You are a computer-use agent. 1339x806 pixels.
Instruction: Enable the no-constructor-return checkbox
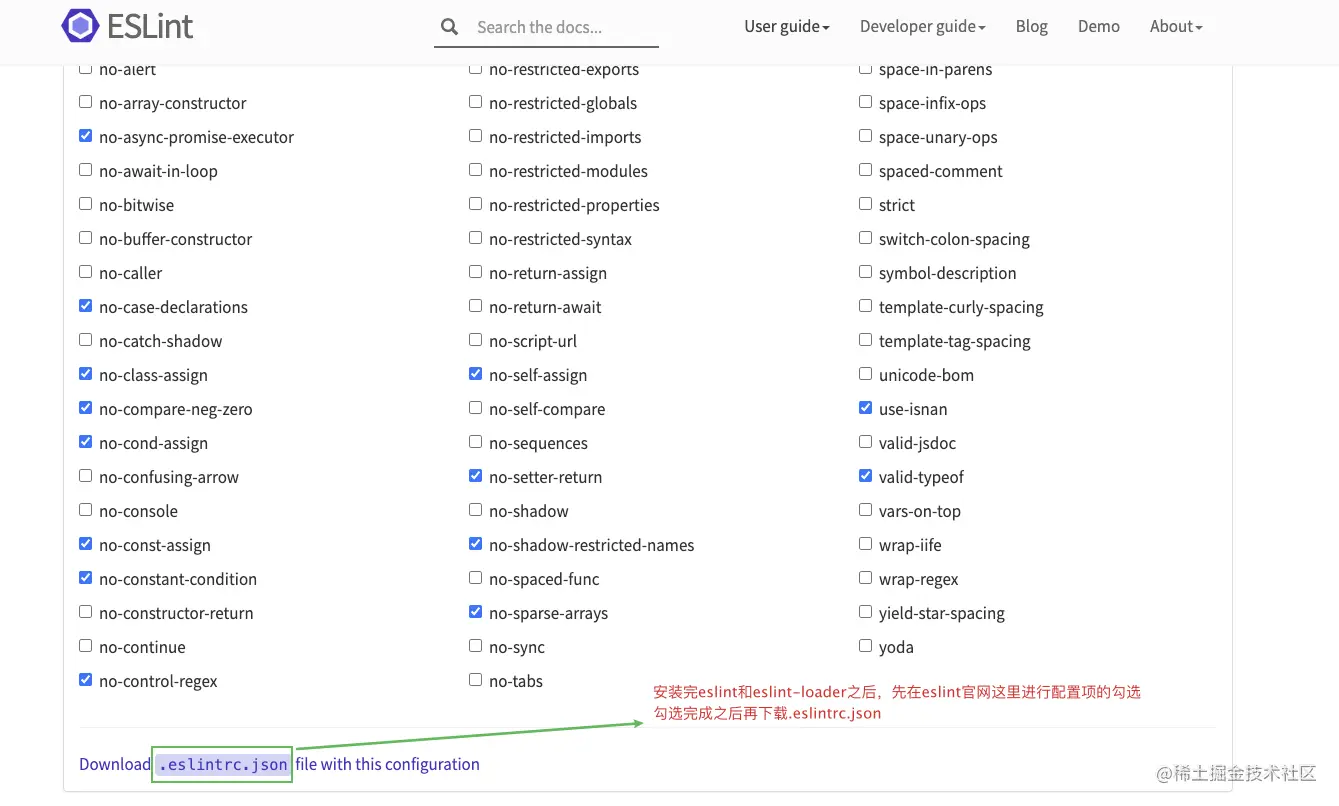85,612
